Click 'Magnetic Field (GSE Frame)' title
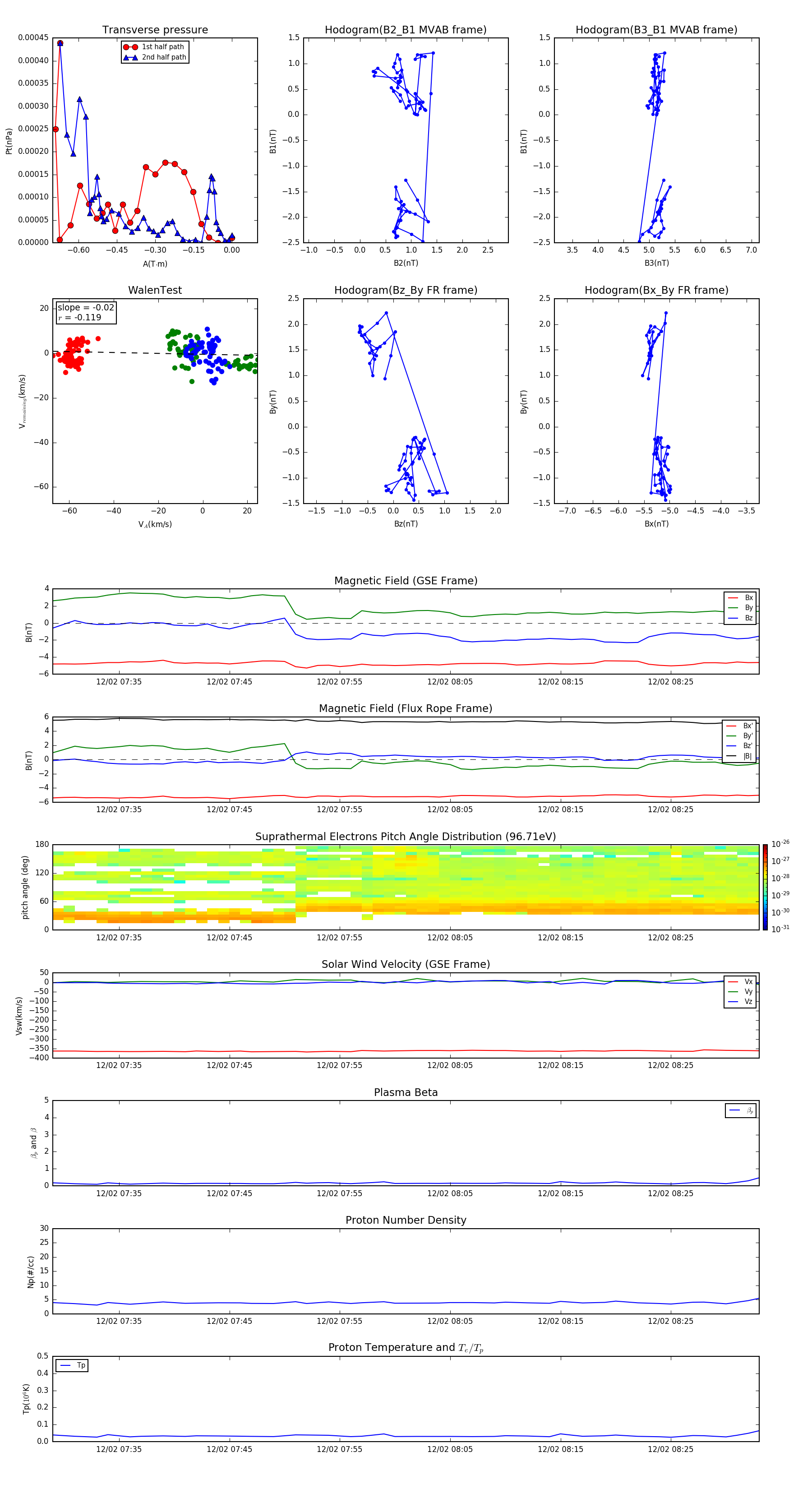812x1489 pixels. [406, 581]
